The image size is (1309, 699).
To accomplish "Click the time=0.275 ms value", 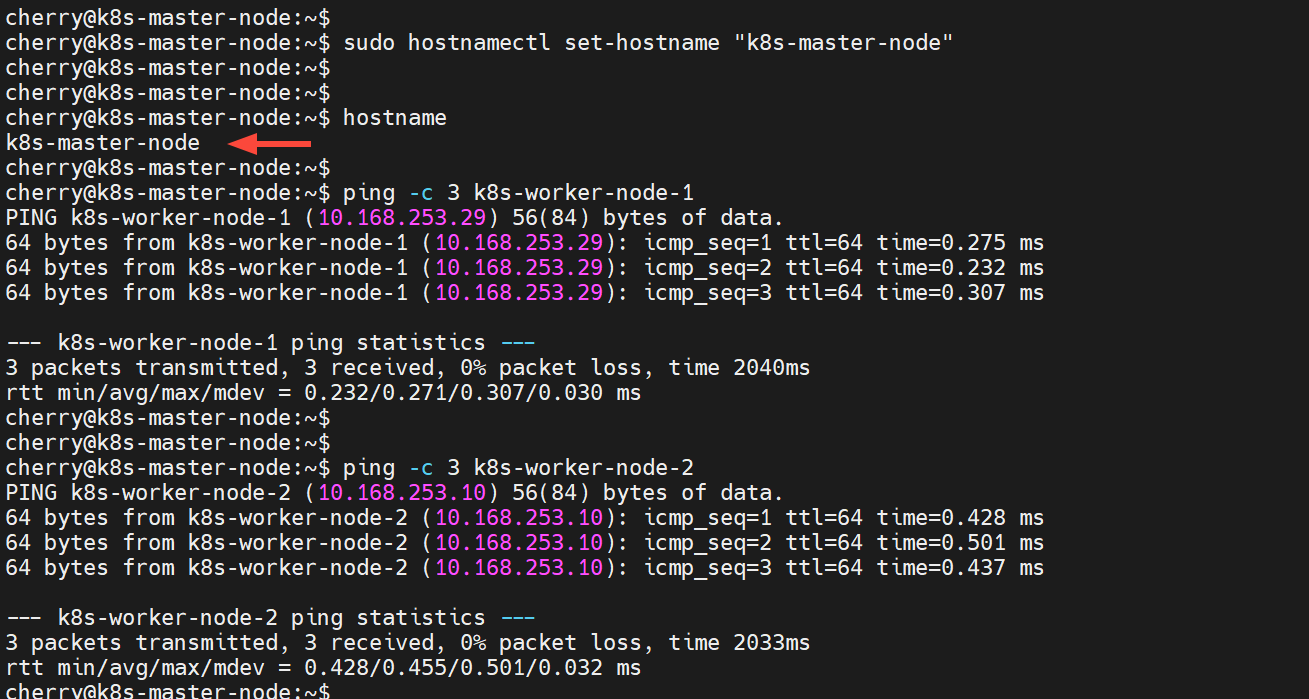I will coord(960,243).
